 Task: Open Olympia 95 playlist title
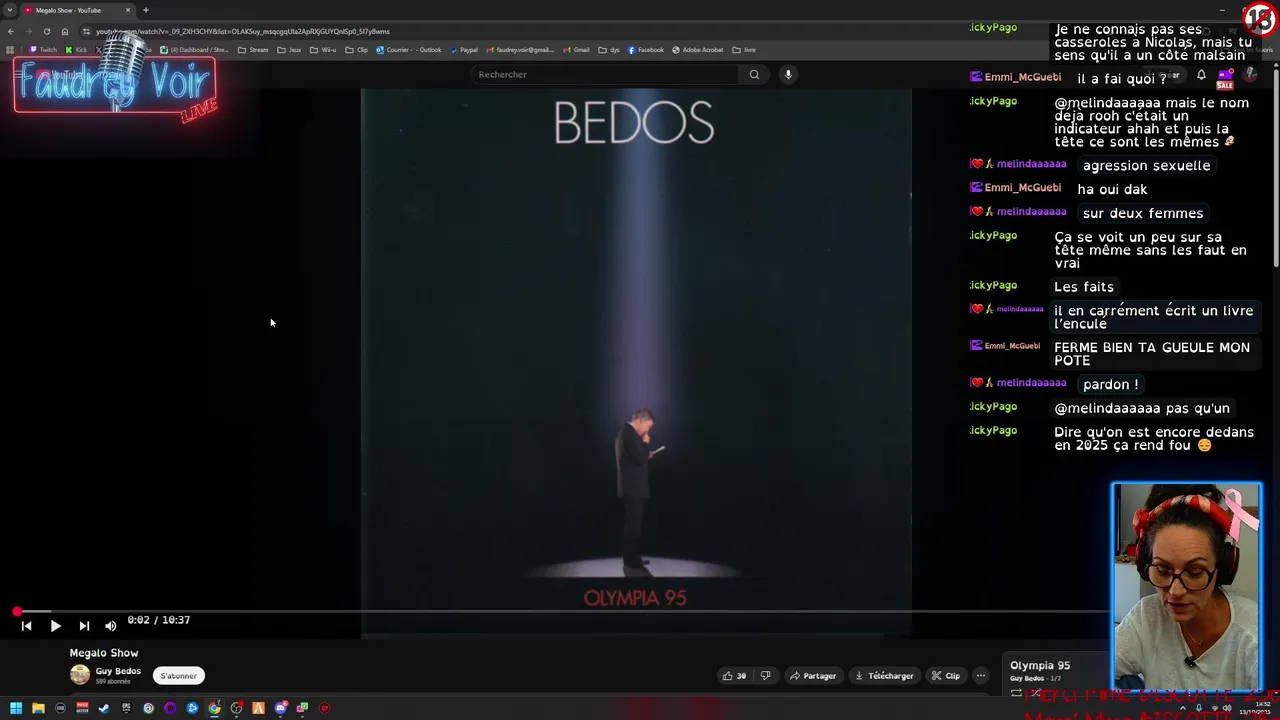point(1040,665)
